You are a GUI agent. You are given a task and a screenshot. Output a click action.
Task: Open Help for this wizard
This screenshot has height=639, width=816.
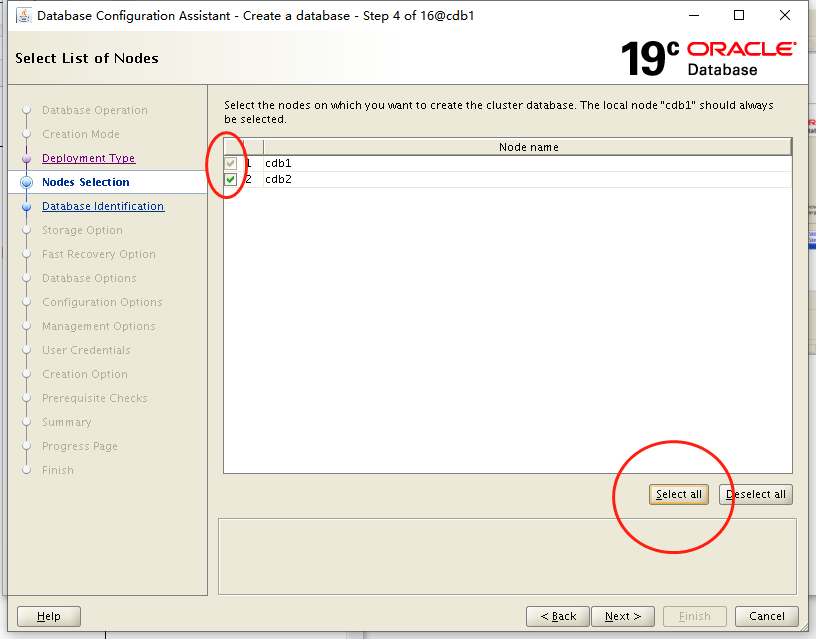click(x=49, y=617)
